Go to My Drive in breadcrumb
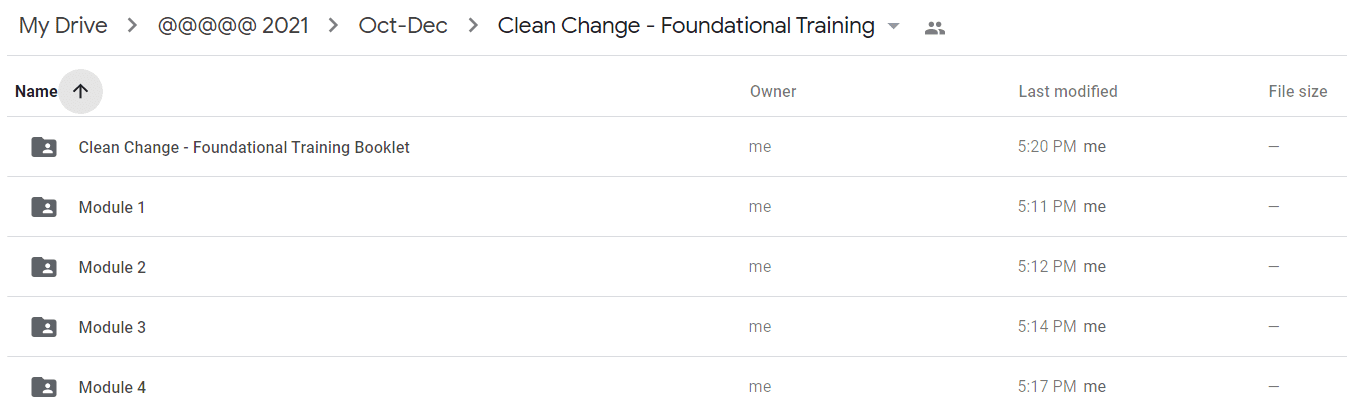 click(63, 26)
